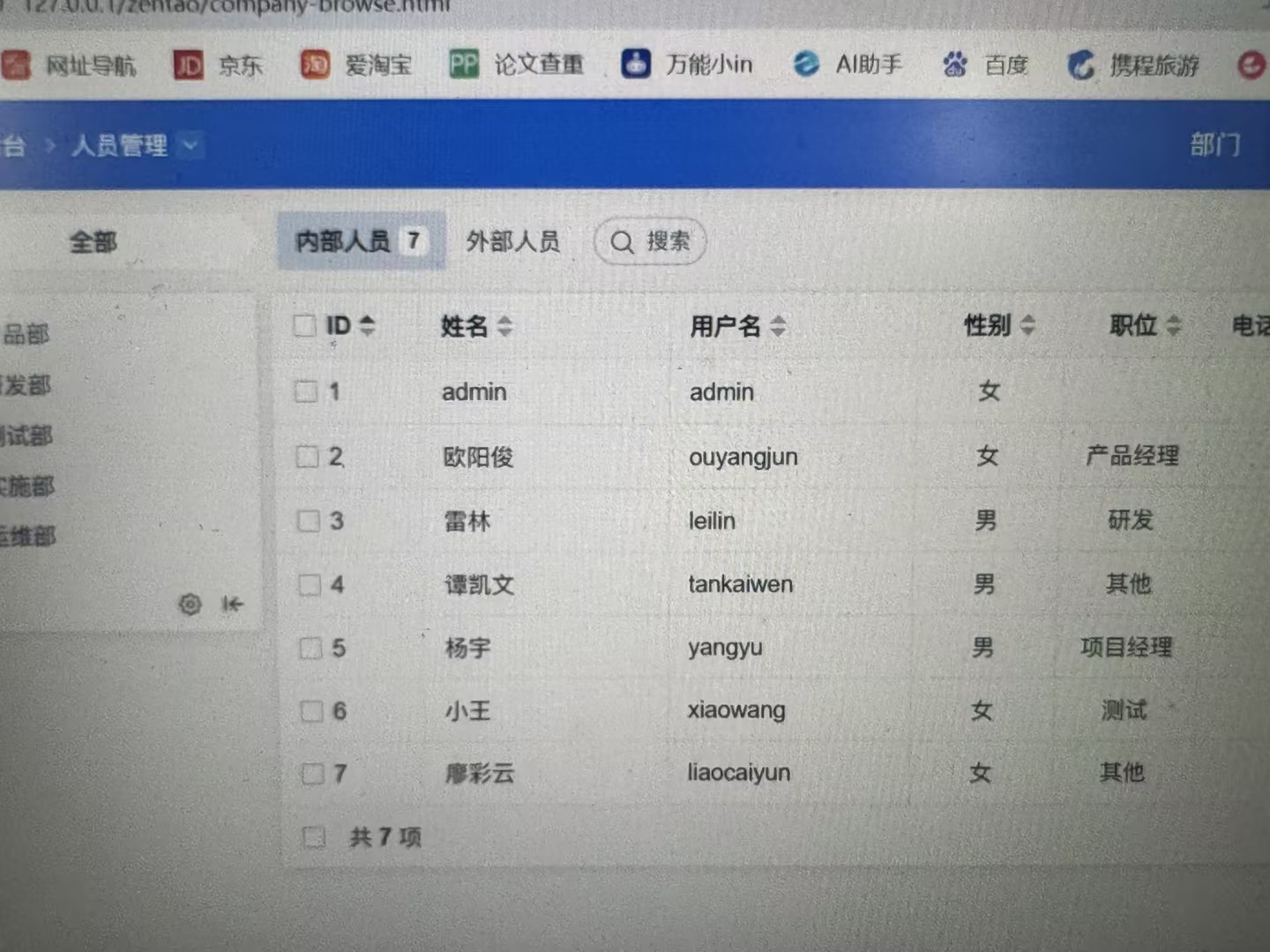Click the magnifier icon in 搜索 button
Screen dimensions: 1270x952
[x=623, y=242]
